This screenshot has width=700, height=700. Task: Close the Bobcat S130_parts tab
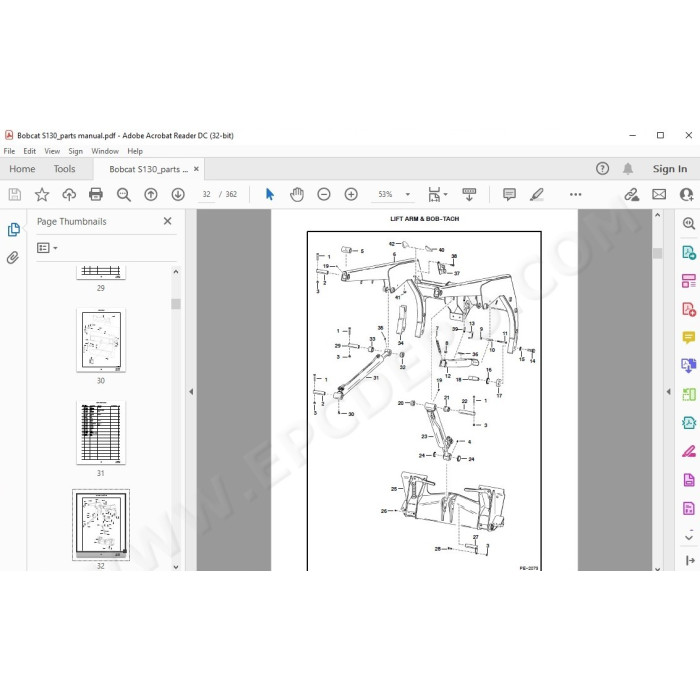196,169
